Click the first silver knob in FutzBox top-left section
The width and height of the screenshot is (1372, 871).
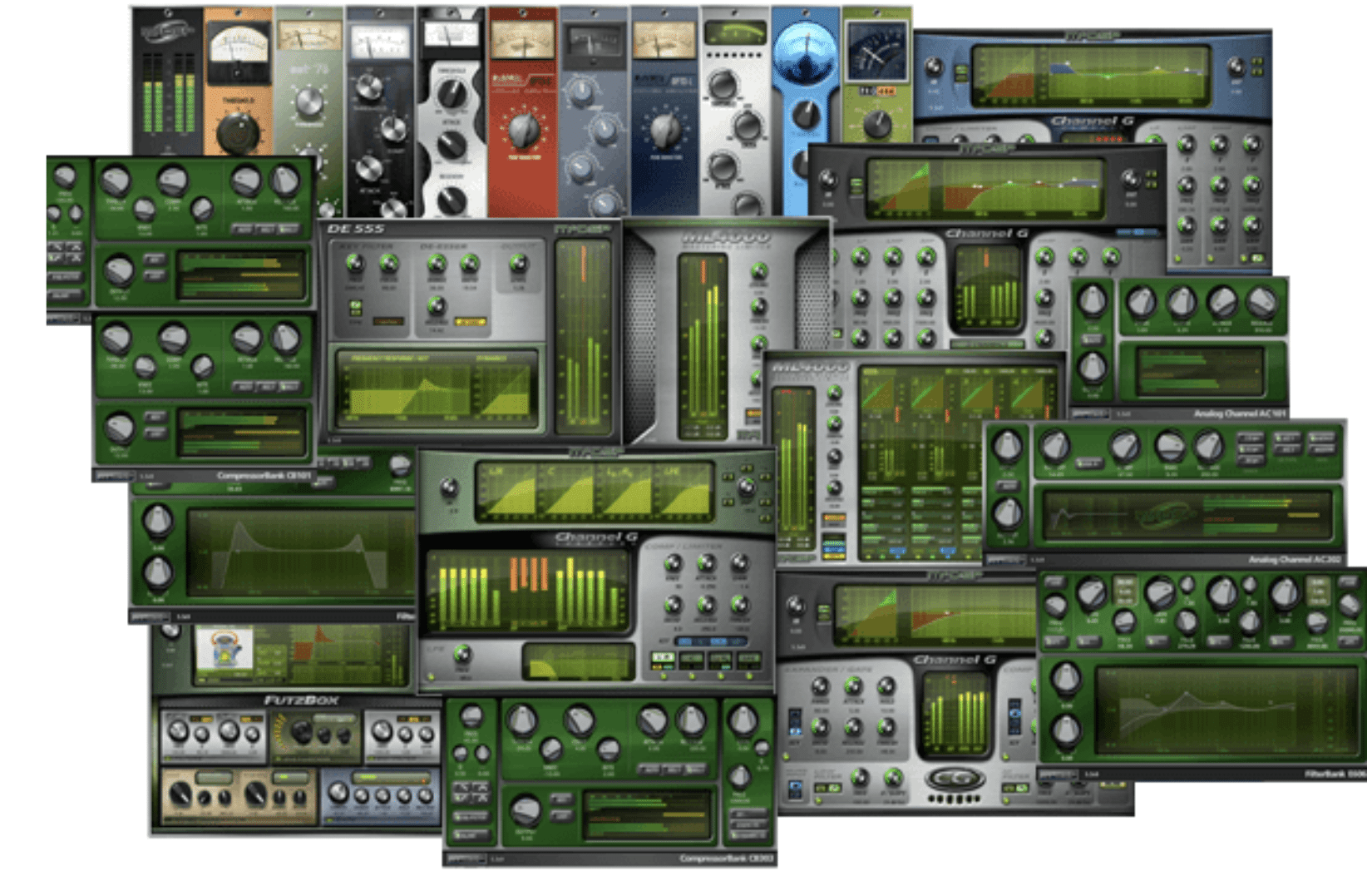coord(177,731)
